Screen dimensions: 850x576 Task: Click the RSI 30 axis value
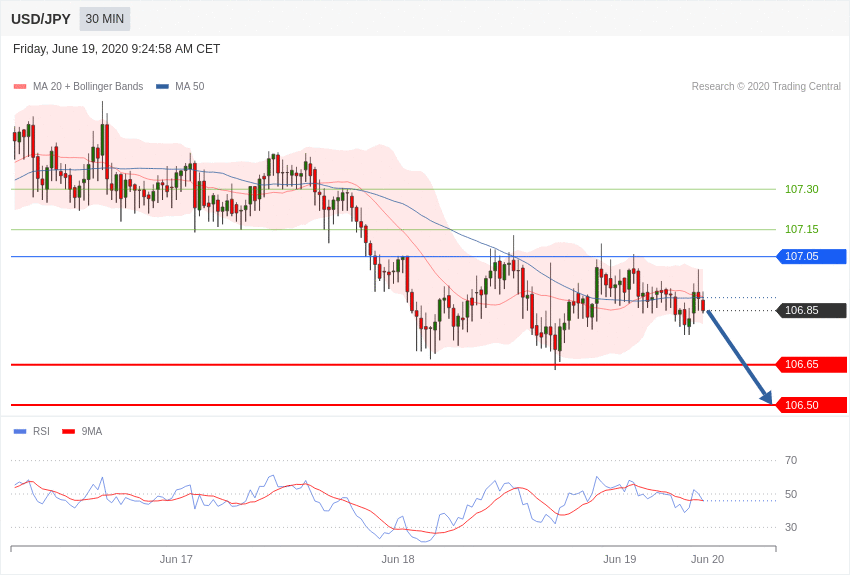coord(791,527)
